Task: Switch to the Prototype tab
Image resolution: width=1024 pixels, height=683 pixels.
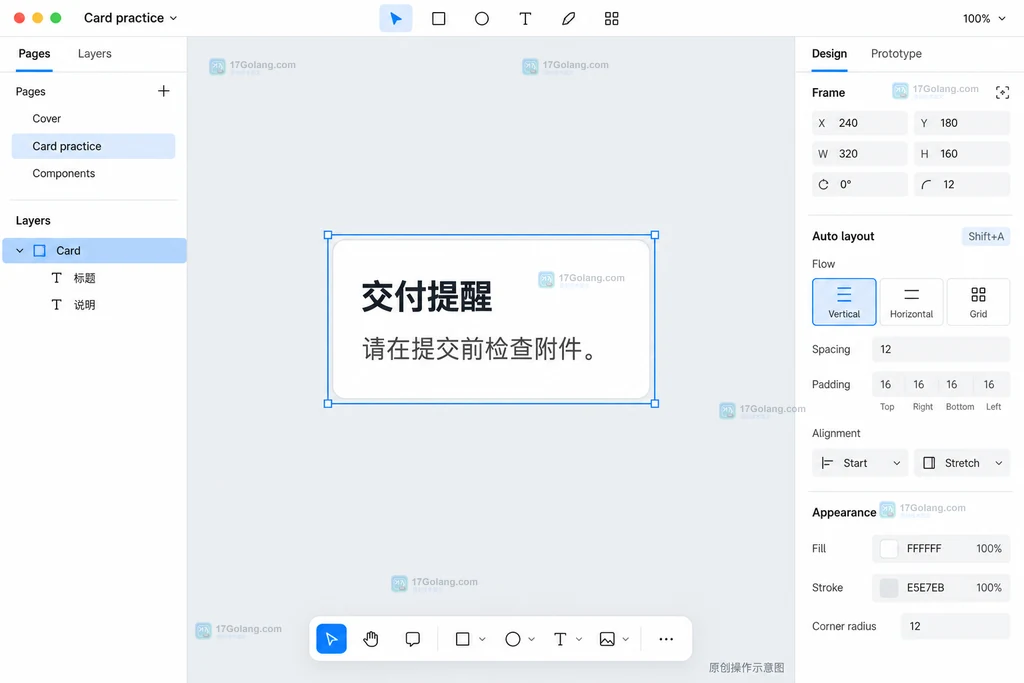Action: [x=896, y=54]
